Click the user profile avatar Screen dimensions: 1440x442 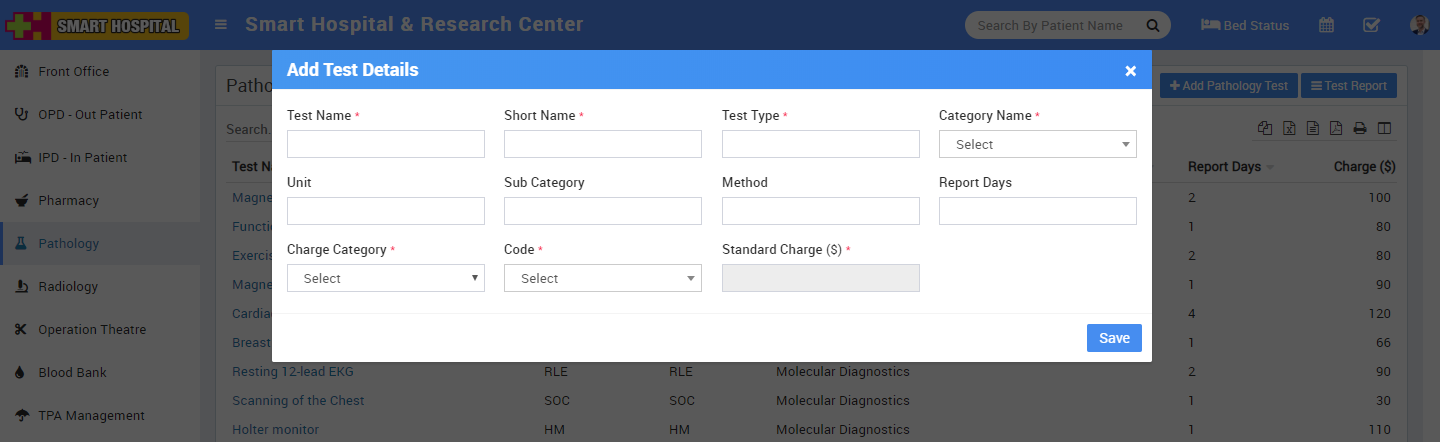1418,25
